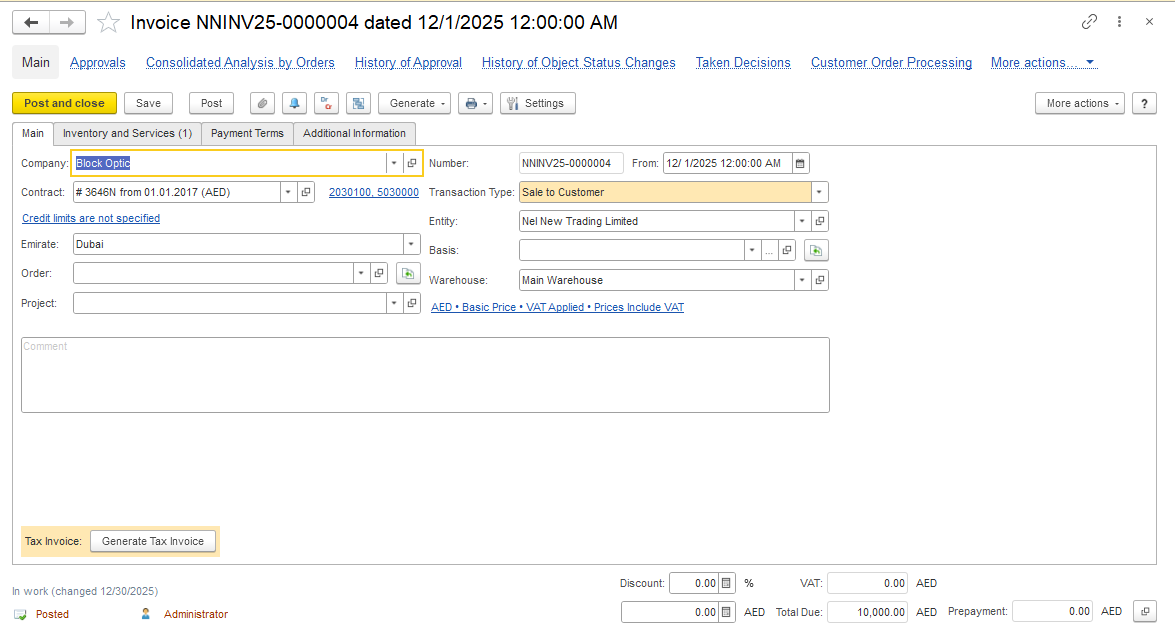Viewport: 1175px width, 634px height.
Task: Click green fill icon next to Order
Action: [x=408, y=274]
